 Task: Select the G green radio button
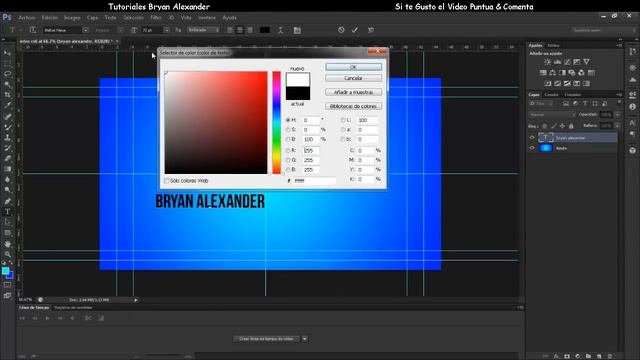(x=288, y=160)
